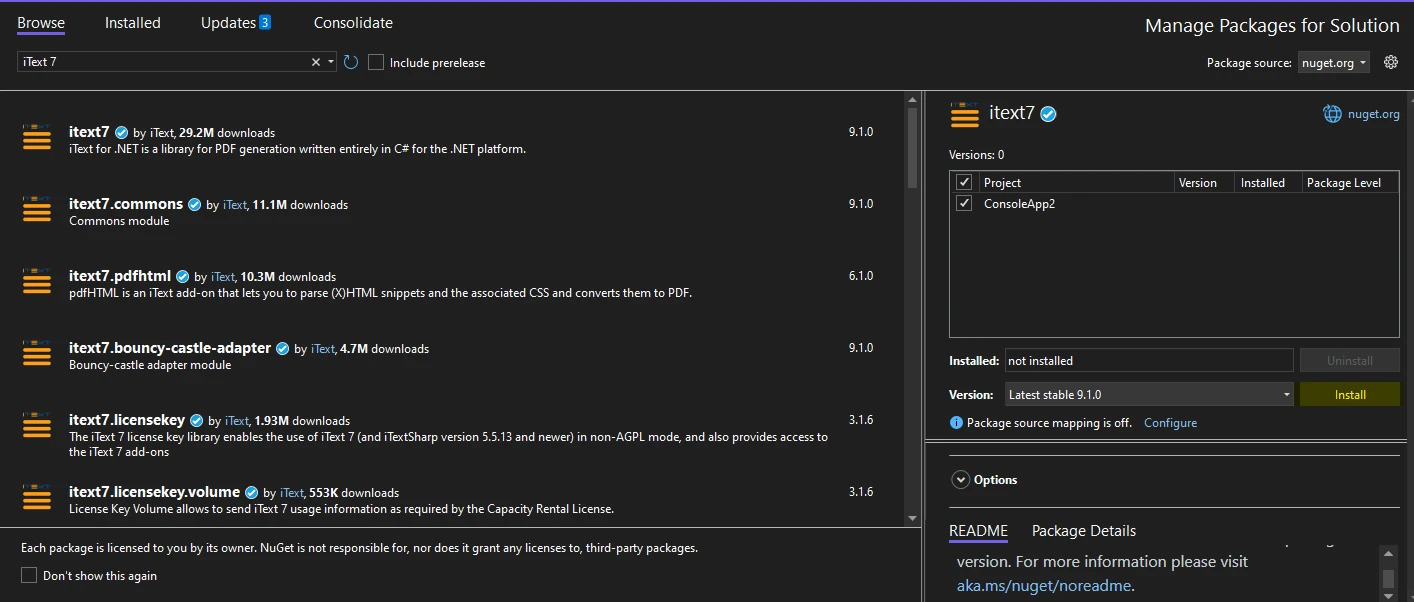1414x602 pixels.
Task: Click the Commons module description
Action: 119,221
